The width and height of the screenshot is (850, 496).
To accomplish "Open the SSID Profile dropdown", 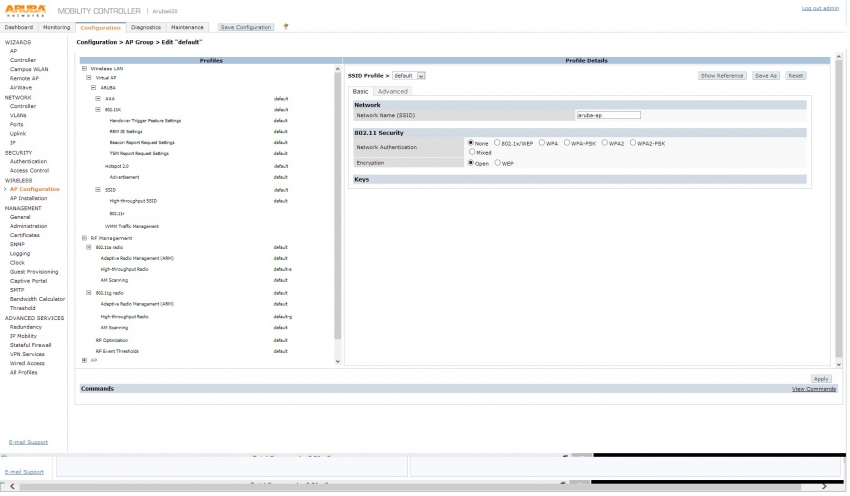I will pos(409,76).
